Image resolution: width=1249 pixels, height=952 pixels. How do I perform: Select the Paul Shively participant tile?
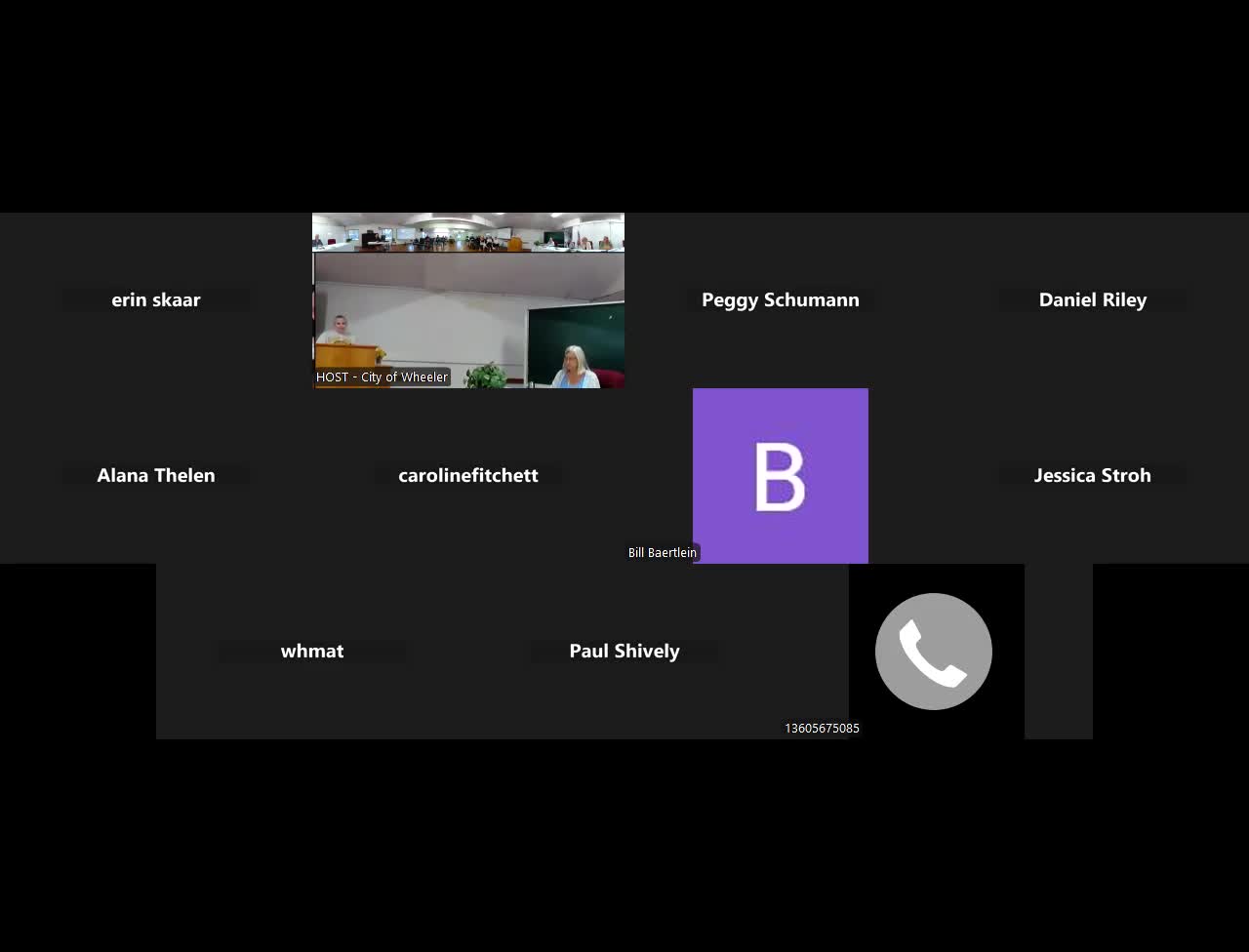coord(624,652)
